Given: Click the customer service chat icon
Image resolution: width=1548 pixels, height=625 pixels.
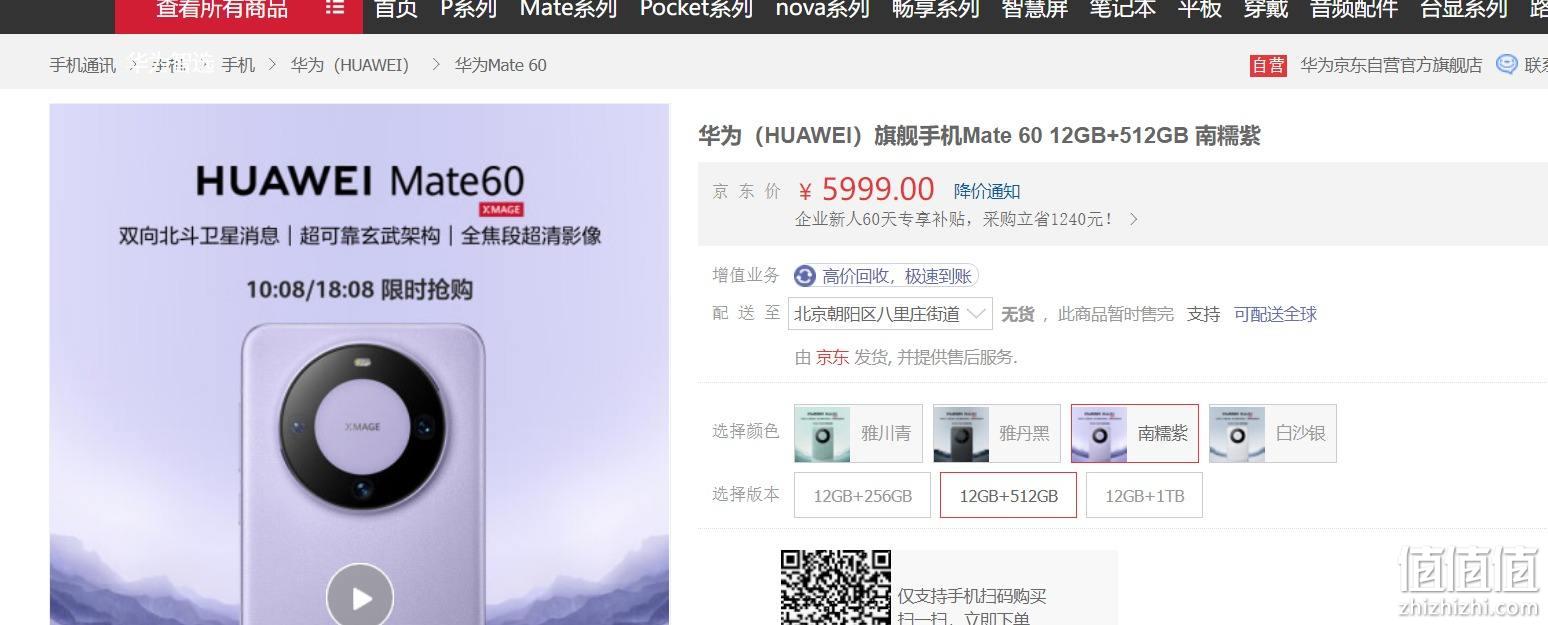Looking at the screenshot, I should click(x=1506, y=65).
